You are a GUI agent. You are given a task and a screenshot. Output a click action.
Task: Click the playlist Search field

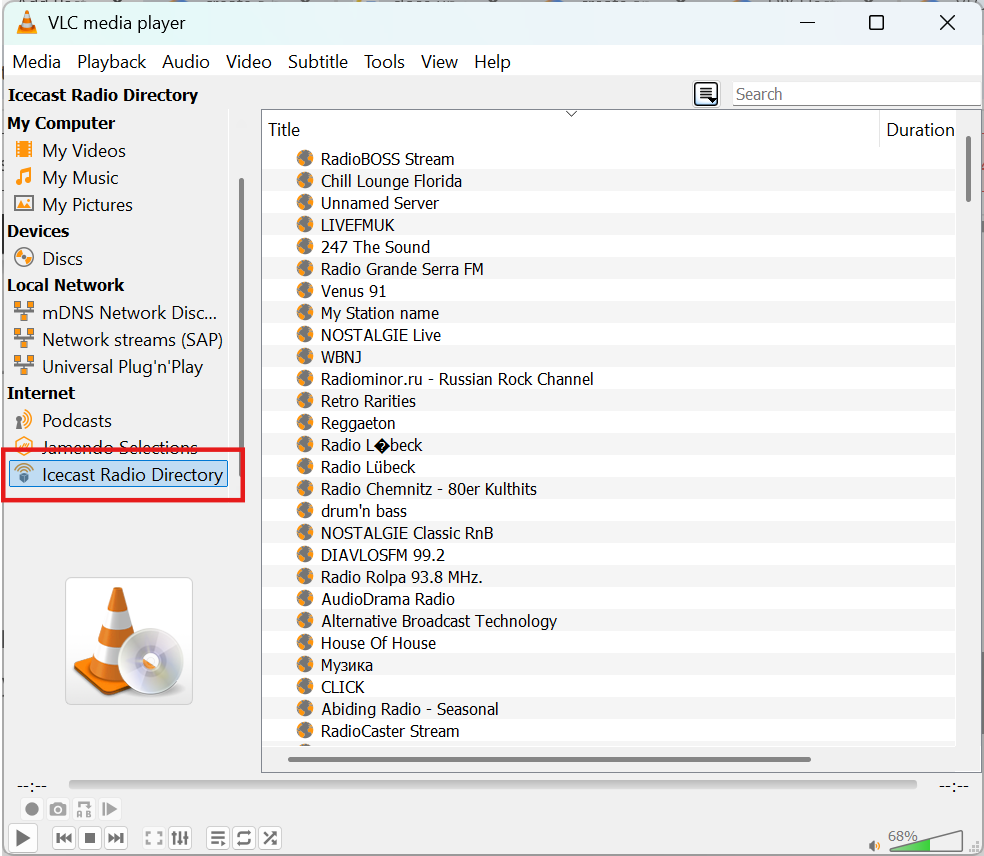(856, 94)
